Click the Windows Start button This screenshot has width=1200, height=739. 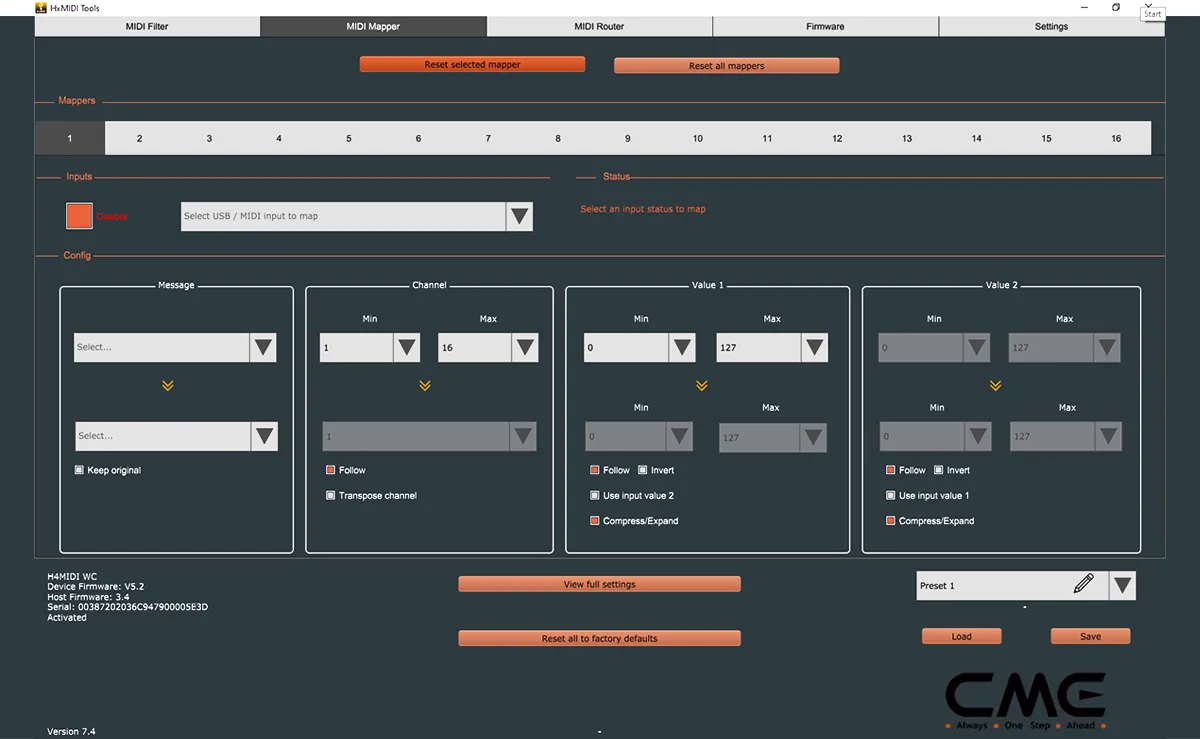click(x=1152, y=13)
